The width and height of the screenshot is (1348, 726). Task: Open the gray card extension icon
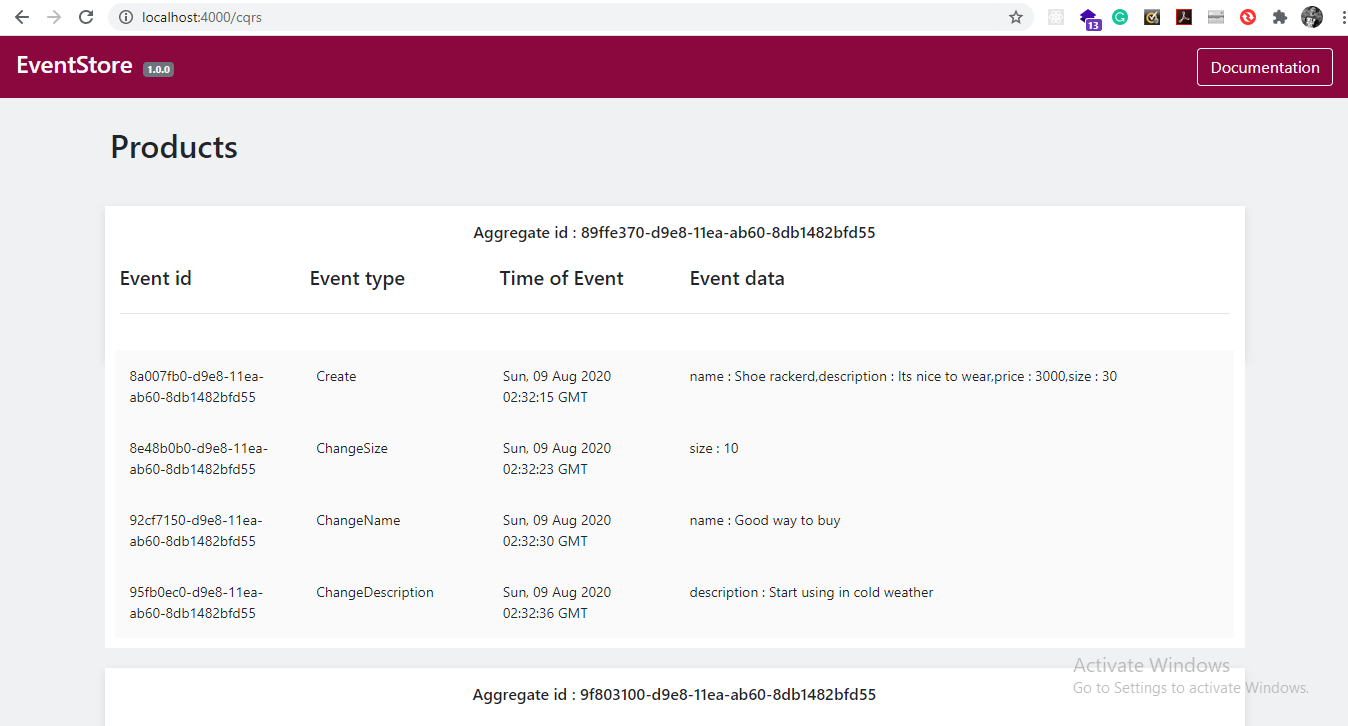1216,17
